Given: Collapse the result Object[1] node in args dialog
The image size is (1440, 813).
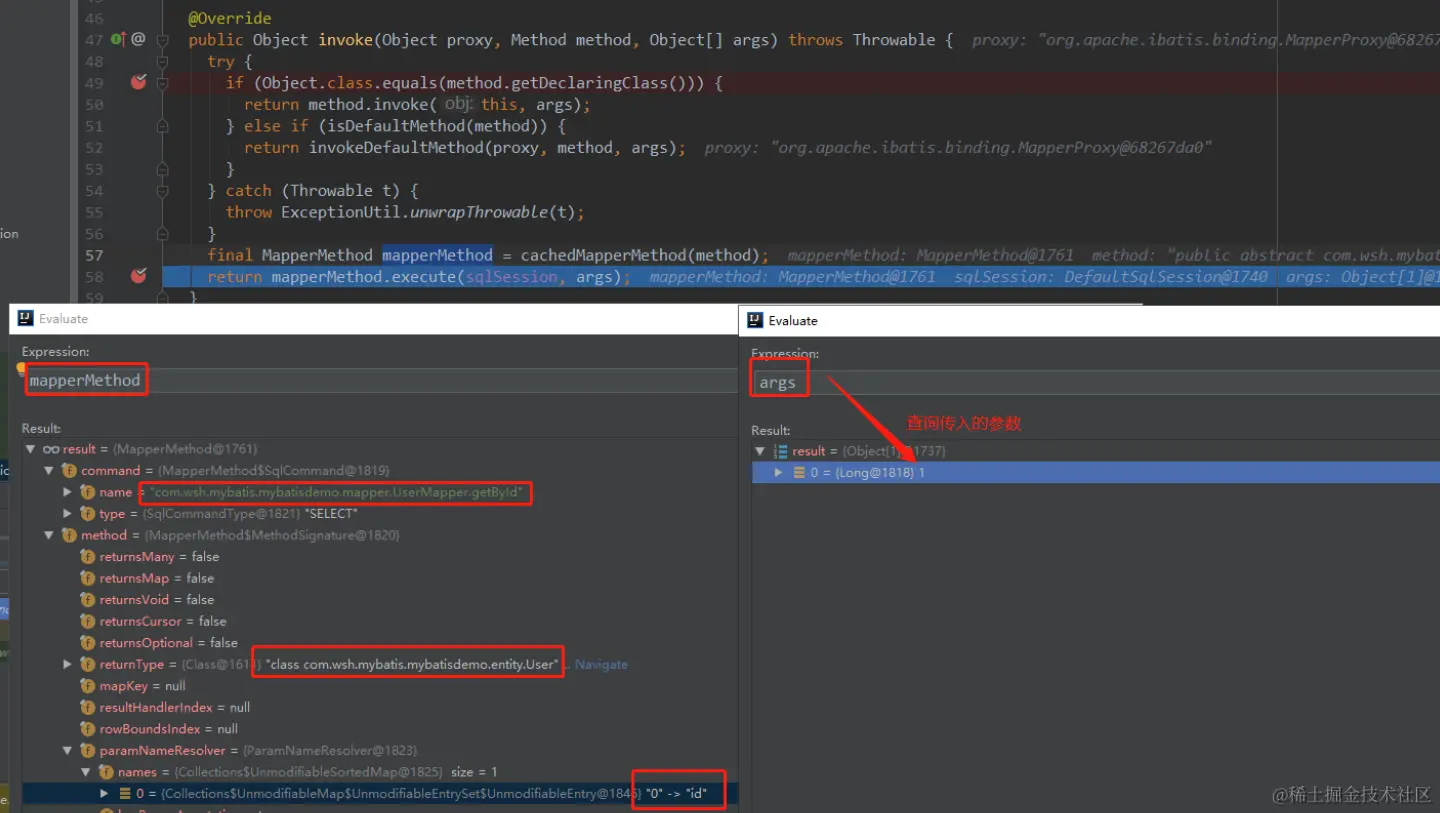Looking at the screenshot, I should point(760,451).
